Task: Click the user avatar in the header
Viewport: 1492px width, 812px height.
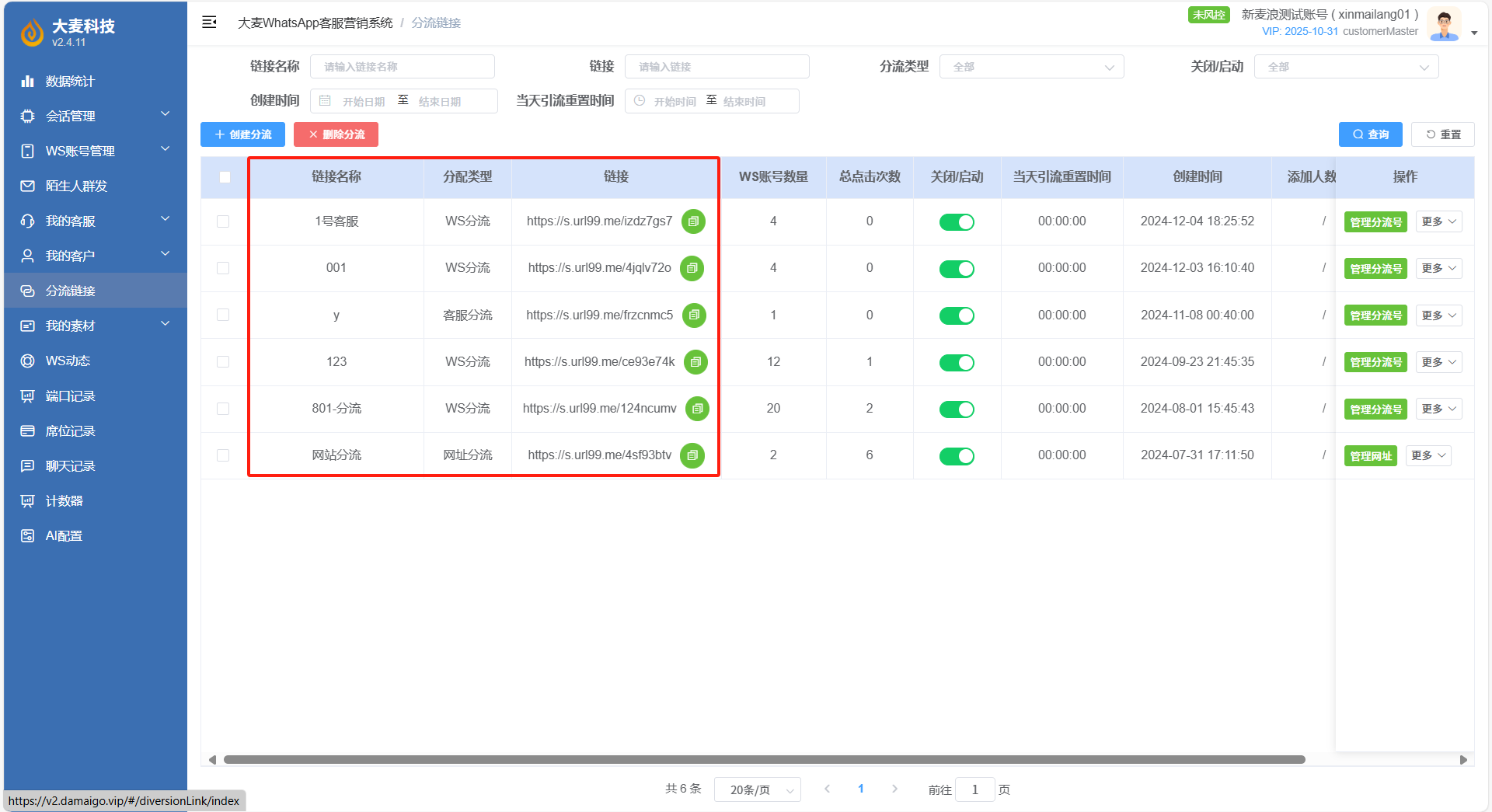Action: [1444, 24]
